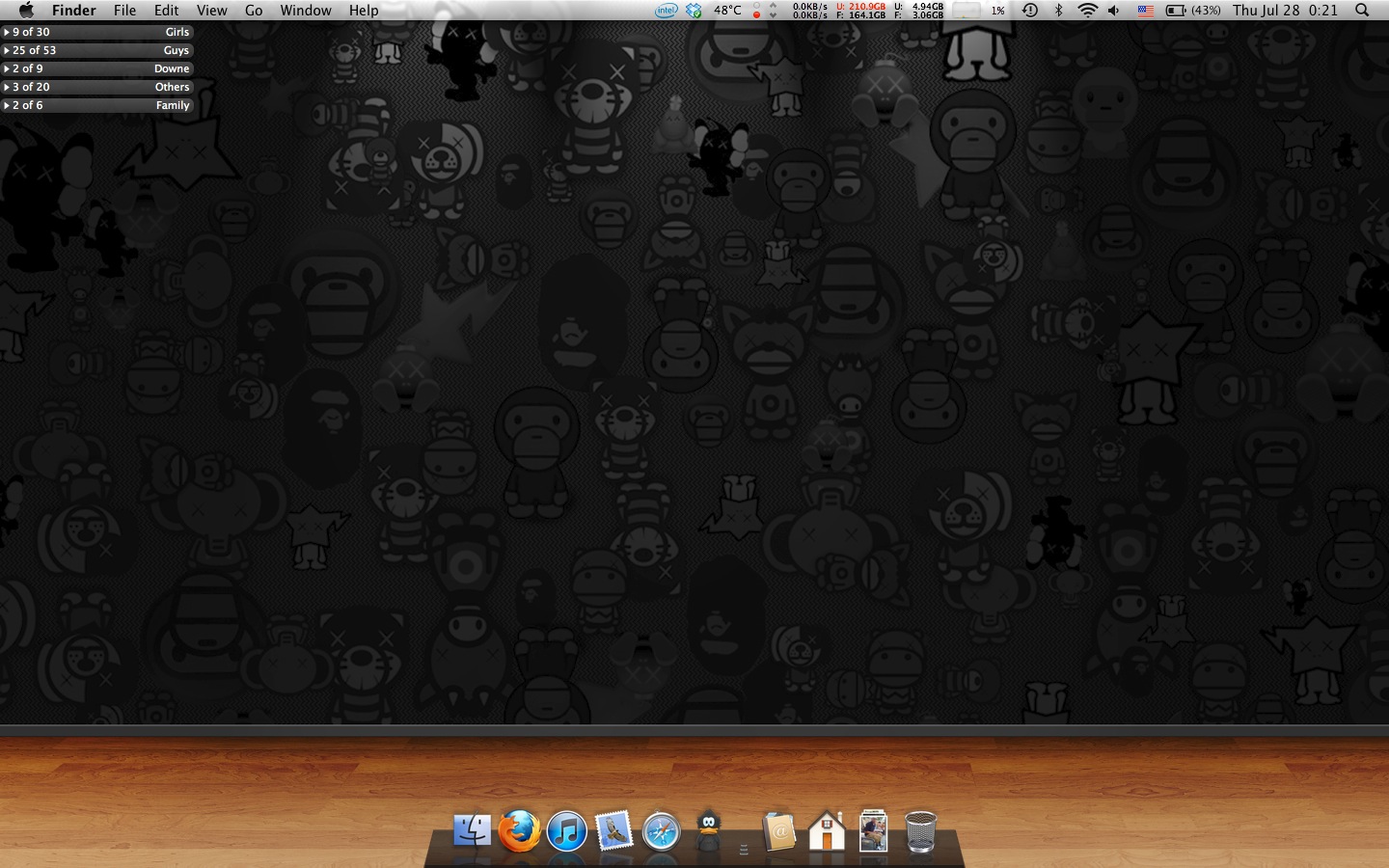Open the File menu
This screenshot has width=1389, height=868.
tap(124, 10)
